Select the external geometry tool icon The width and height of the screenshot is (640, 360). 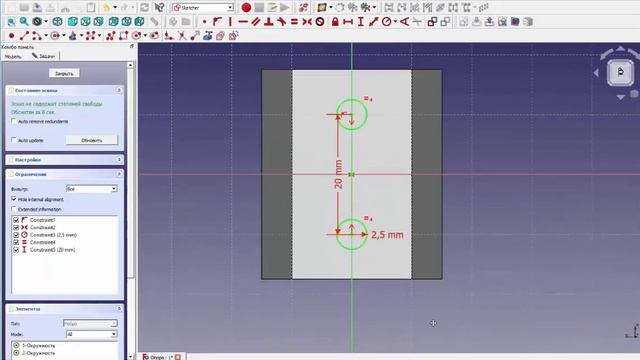tap(208, 36)
